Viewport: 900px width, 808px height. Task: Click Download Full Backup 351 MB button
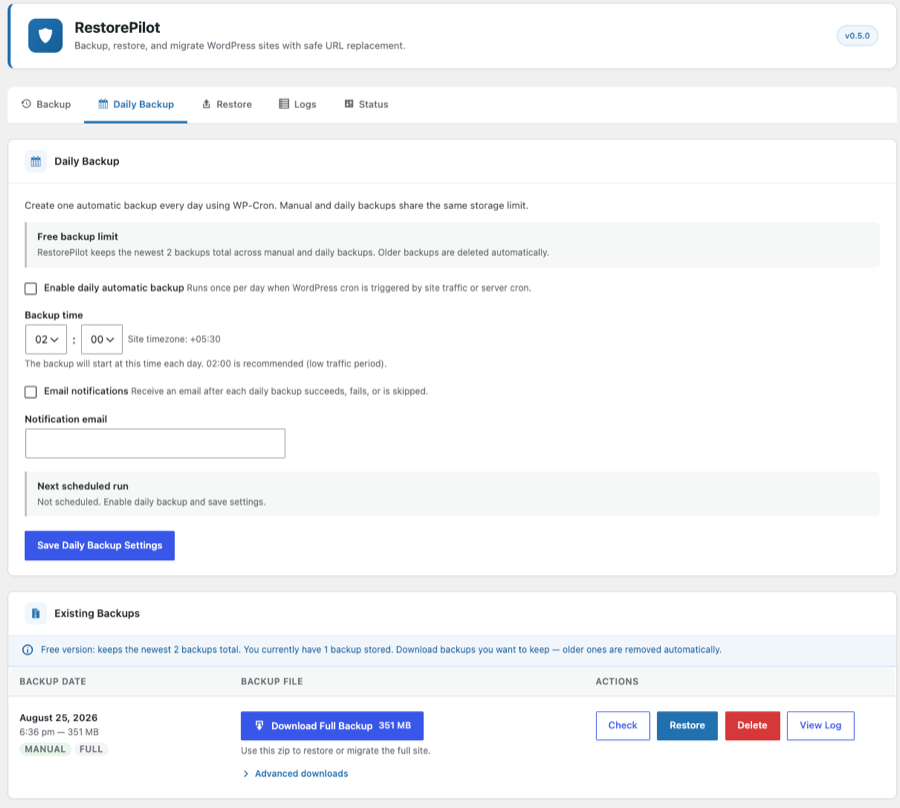click(332, 726)
